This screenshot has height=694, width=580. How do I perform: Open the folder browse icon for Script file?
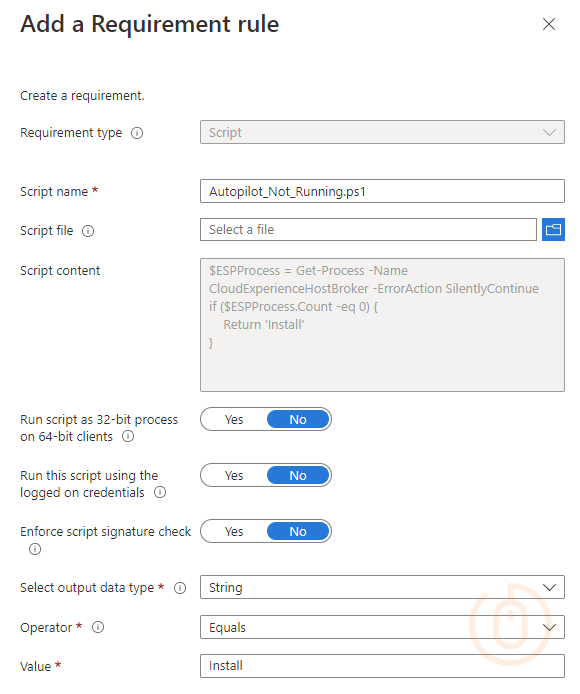[x=553, y=229]
